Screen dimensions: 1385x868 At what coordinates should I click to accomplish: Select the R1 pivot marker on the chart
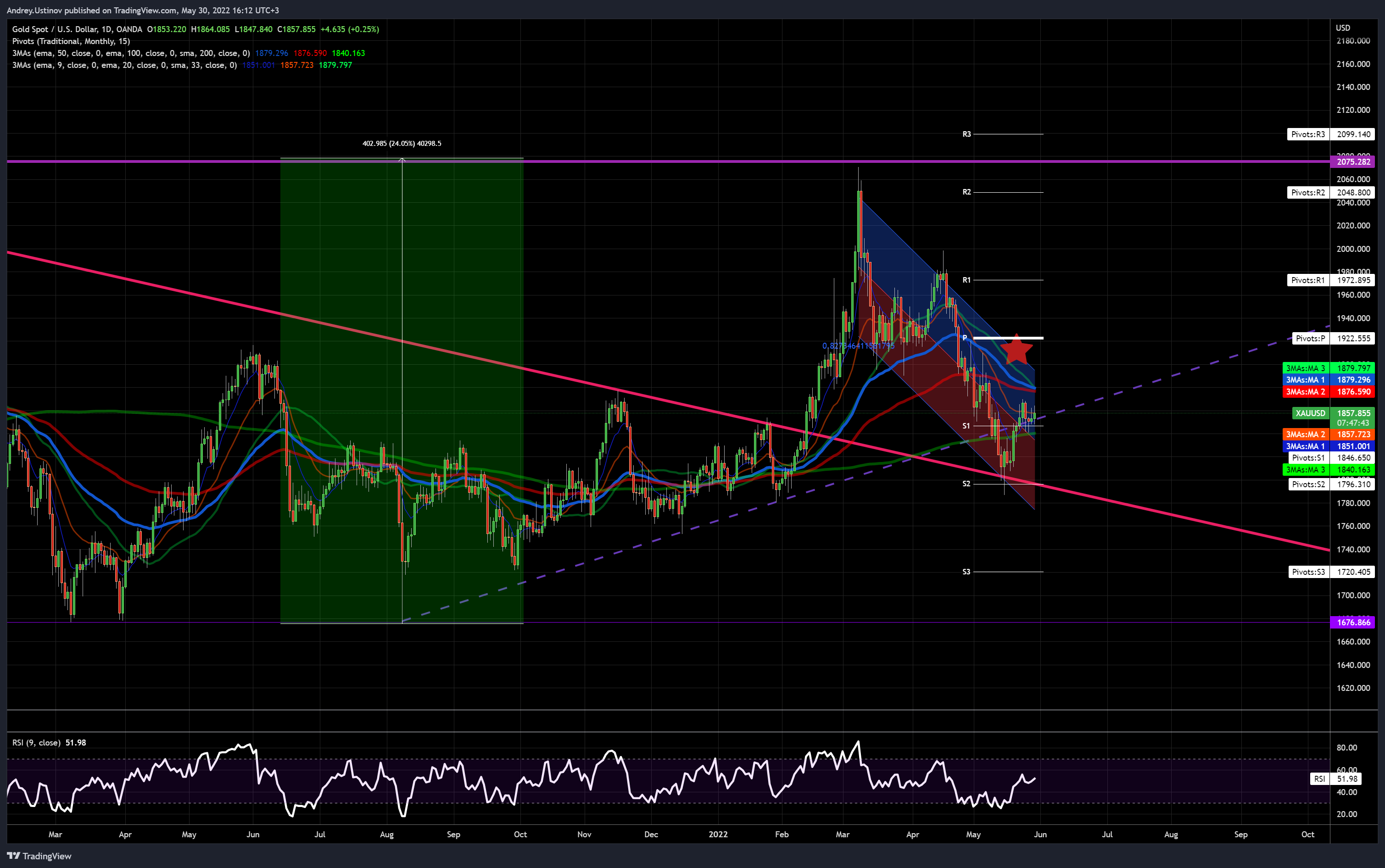click(x=966, y=280)
